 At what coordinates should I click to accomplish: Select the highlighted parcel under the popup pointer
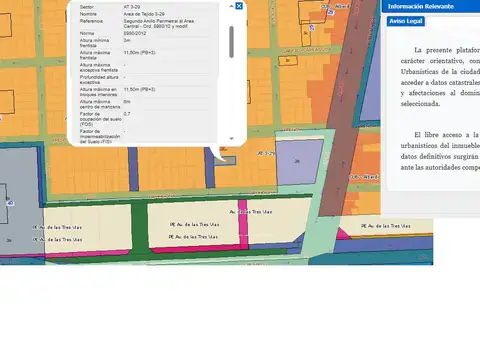pos(225,161)
